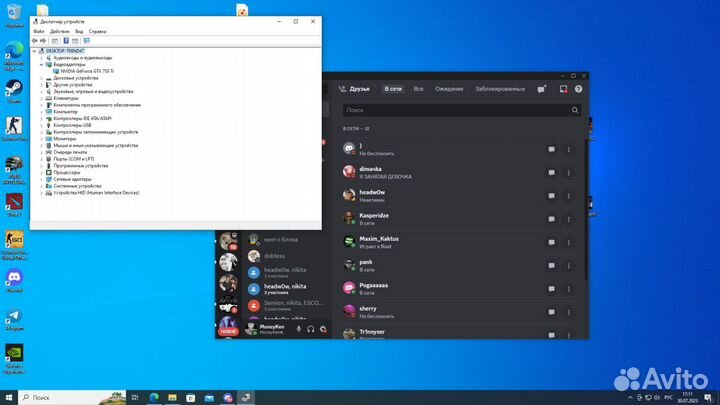This screenshot has width=720, height=405.
Task: Expand the Процессоры device category
Action: pos(41,172)
